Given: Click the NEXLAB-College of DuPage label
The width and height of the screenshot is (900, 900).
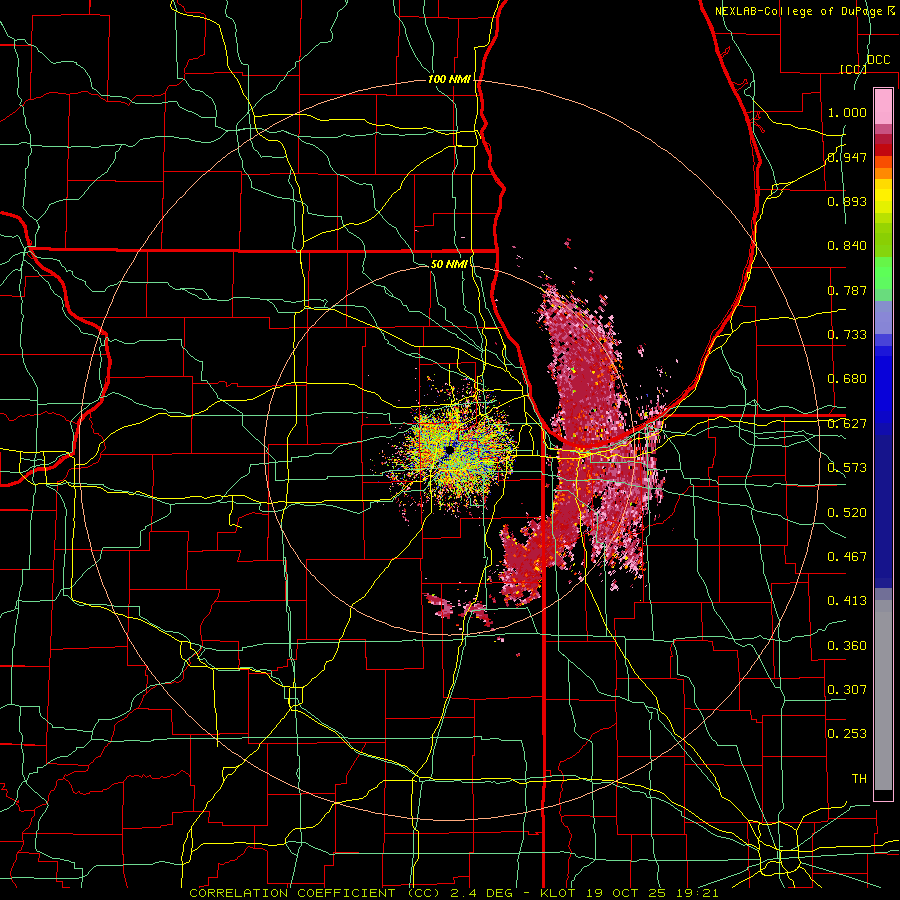Looking at the screenshot, I should 799,11.
